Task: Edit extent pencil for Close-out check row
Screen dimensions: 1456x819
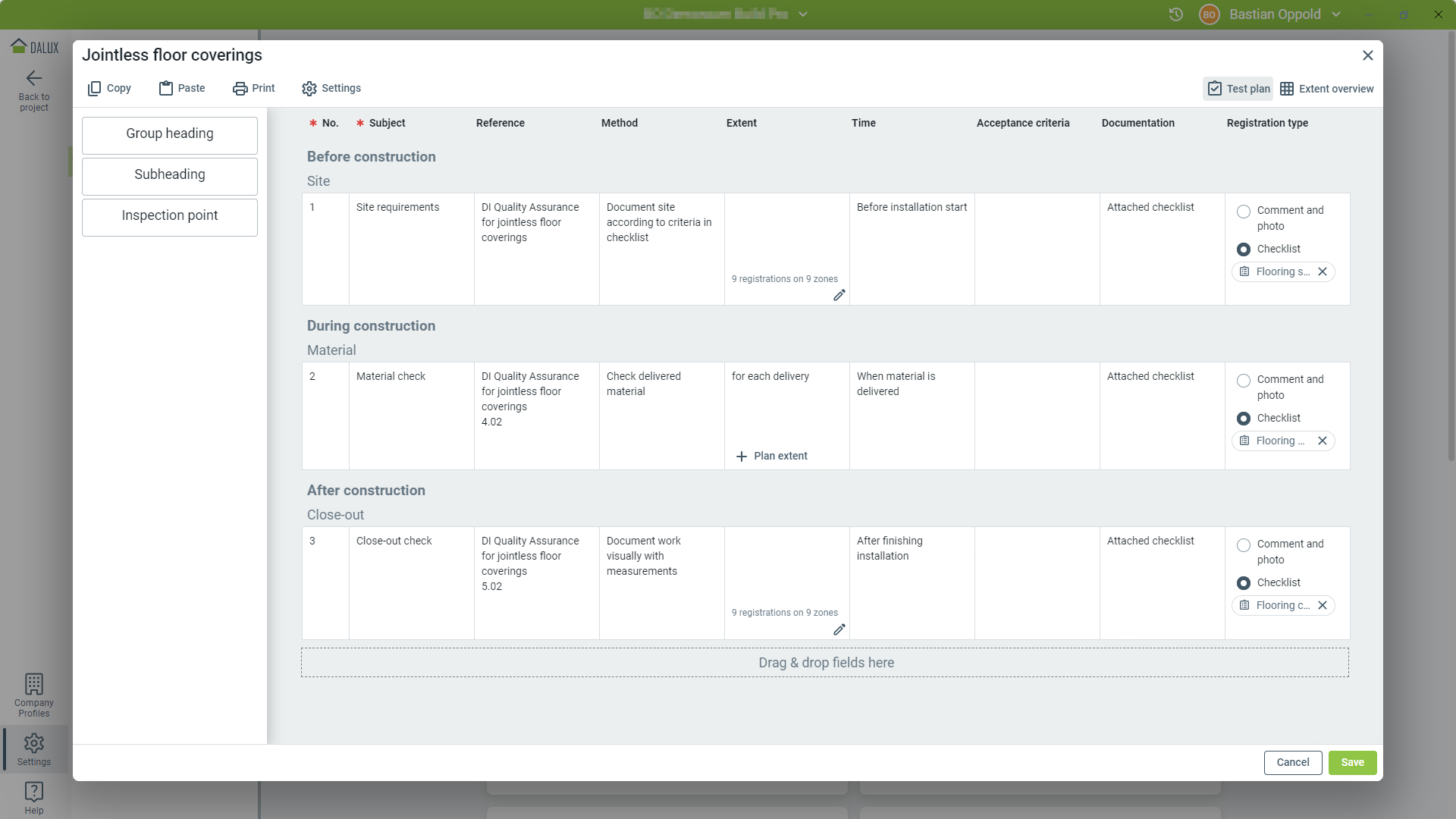Action: (x=839, y=630)
